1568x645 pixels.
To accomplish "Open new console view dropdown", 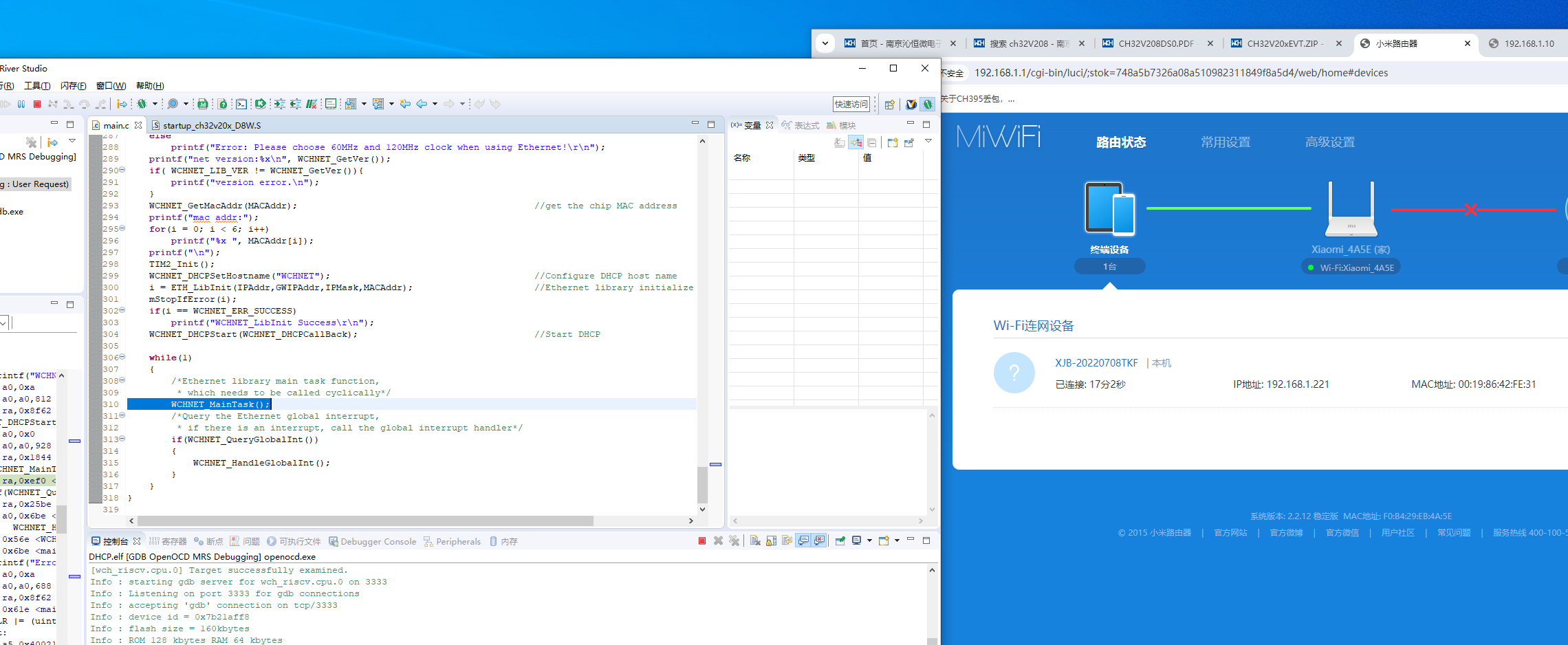I will click(x=897, y=540).
